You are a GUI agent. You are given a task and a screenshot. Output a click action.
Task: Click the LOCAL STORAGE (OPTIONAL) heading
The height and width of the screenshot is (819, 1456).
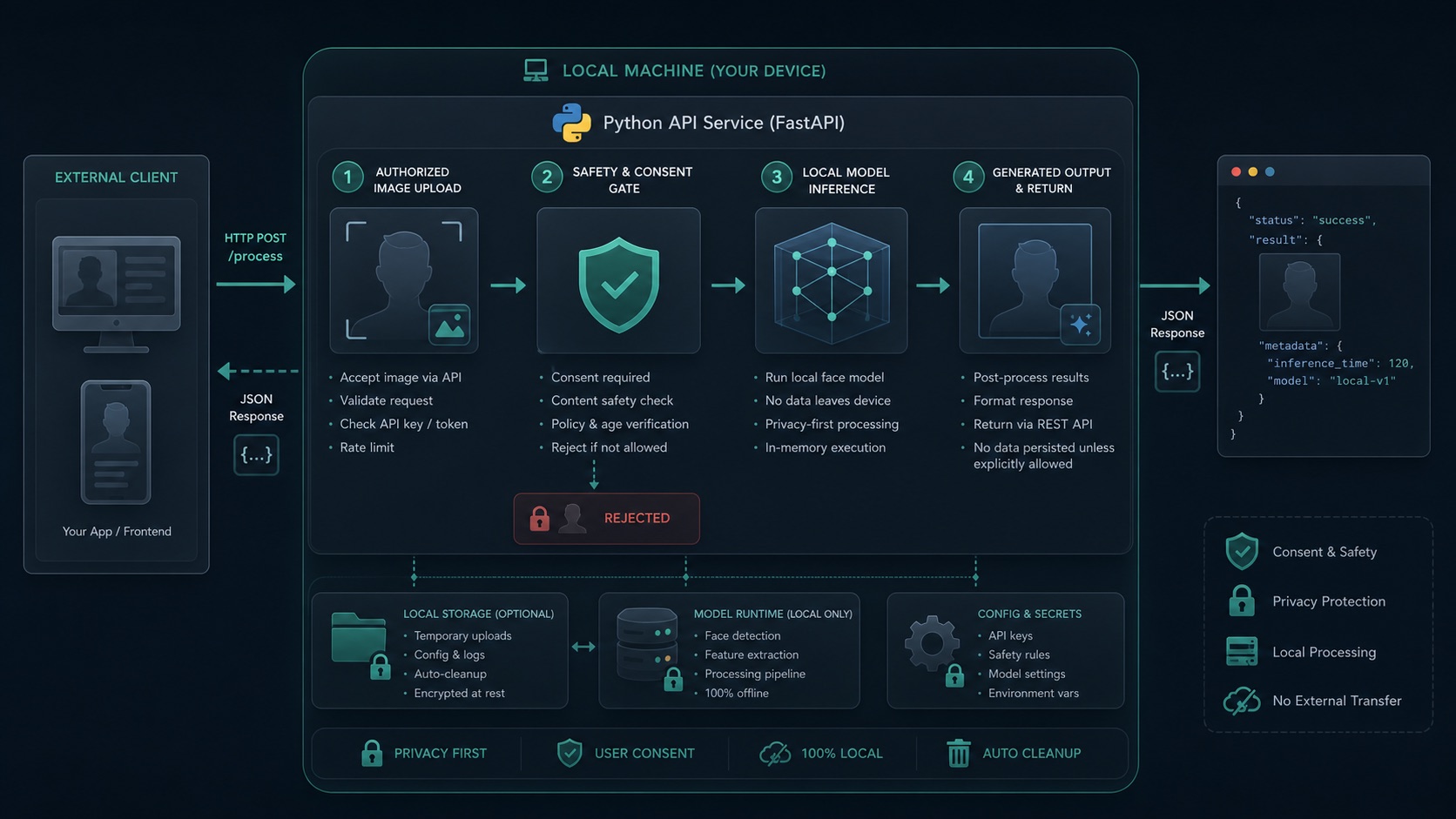(x=478, y=614)
